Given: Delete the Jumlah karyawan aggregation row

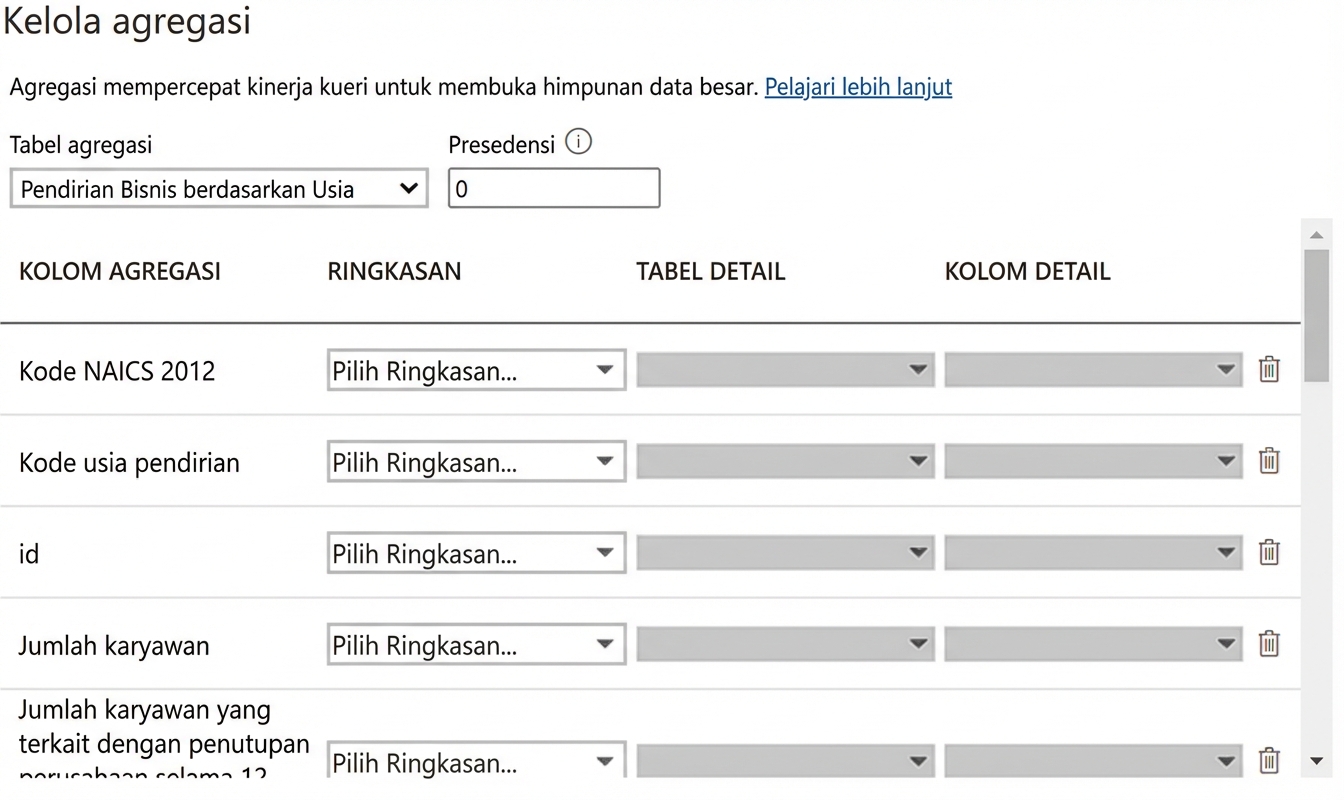Looking at the screenshot, I should (1268, 644).
